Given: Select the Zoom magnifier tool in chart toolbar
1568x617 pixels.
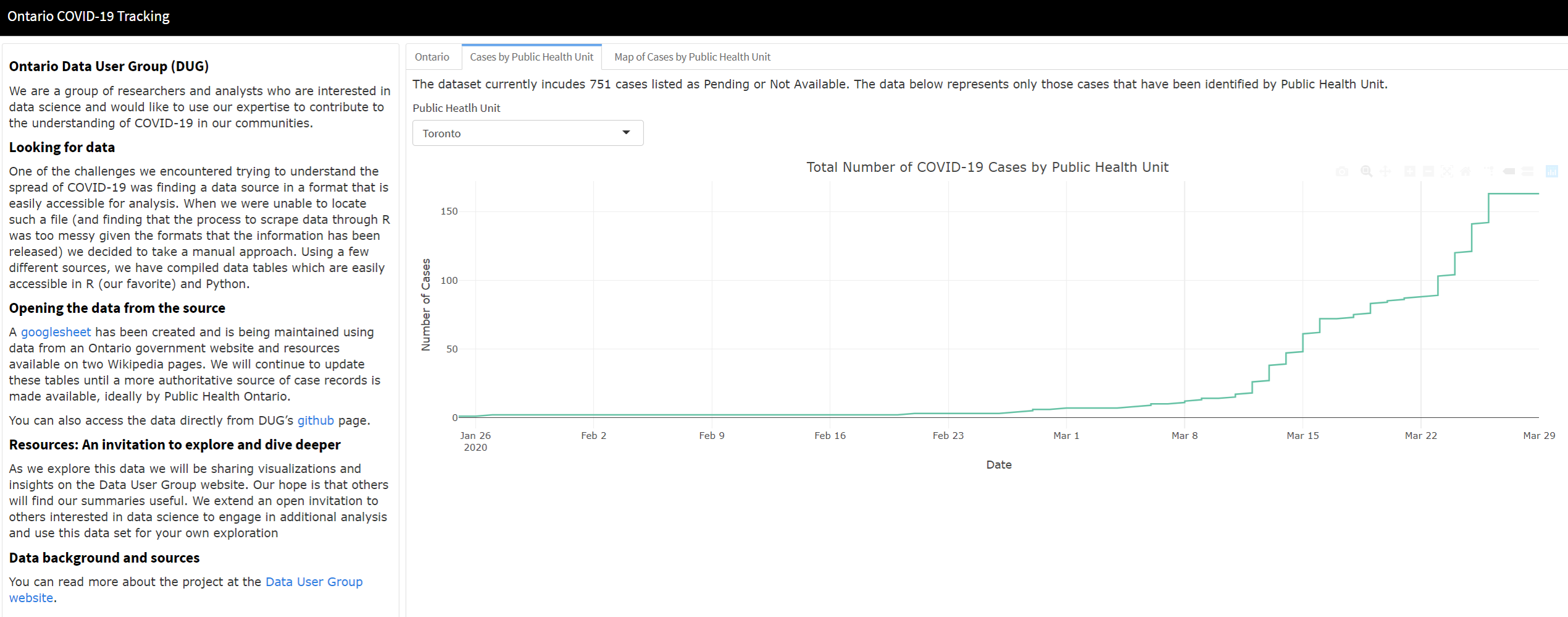Looking at the screenshot, I should point(1366,171).
